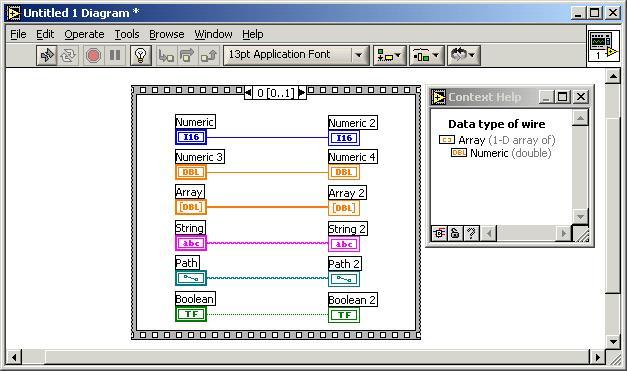Open the File menu

pyautogui.click(x=18, y=34)
